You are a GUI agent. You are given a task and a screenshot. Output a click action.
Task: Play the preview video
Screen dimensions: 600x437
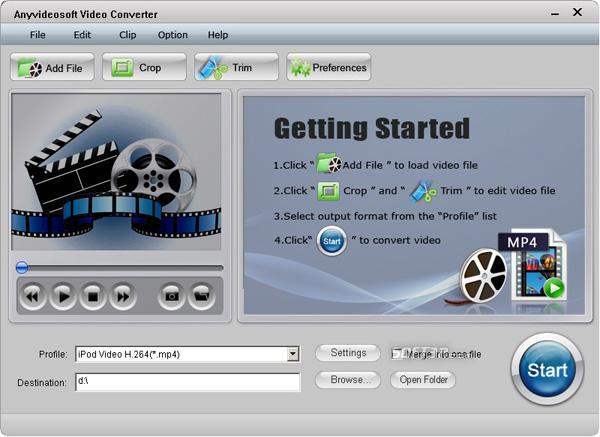pyautogui.click(x=63, y=296)
